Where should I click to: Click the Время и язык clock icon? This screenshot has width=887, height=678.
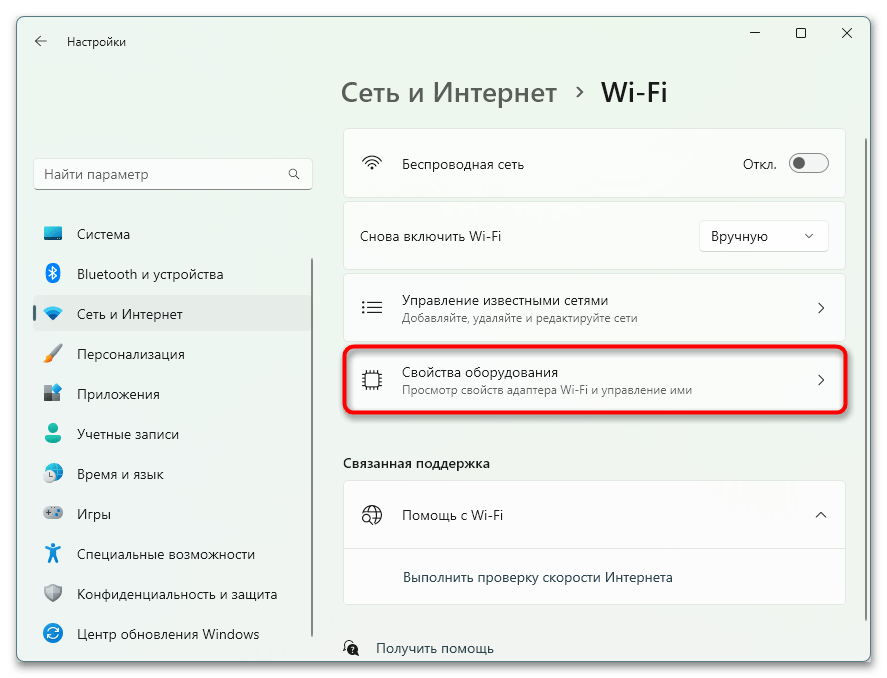click(53, 474)
